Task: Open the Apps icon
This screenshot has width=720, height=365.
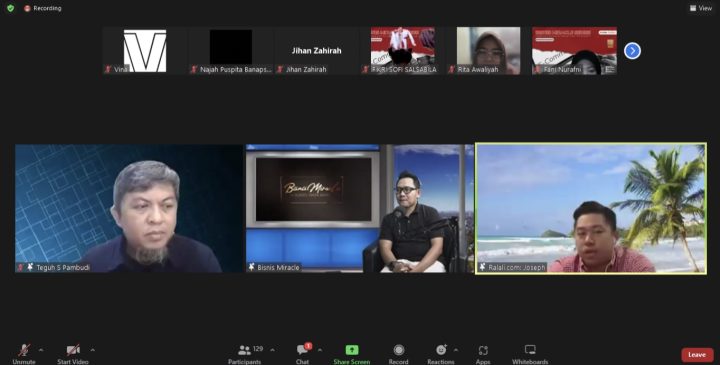Action: click(483, 350)
